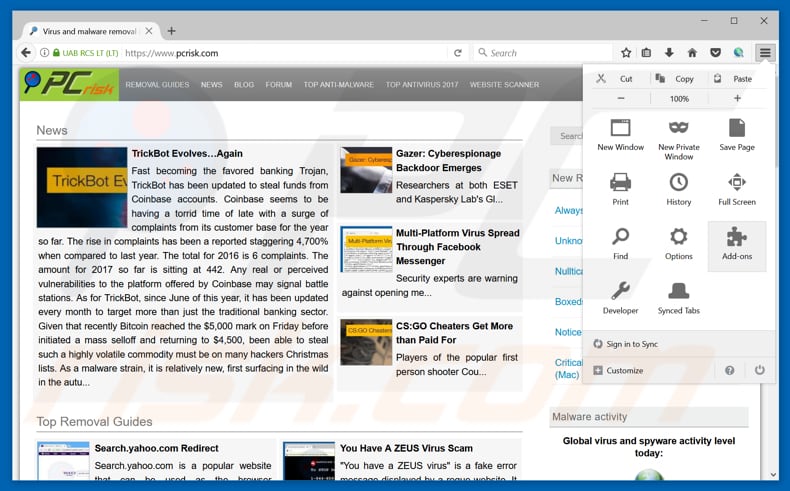Open a New Private Window
This screenshot has width=790, height=491.
pos(679,140)
